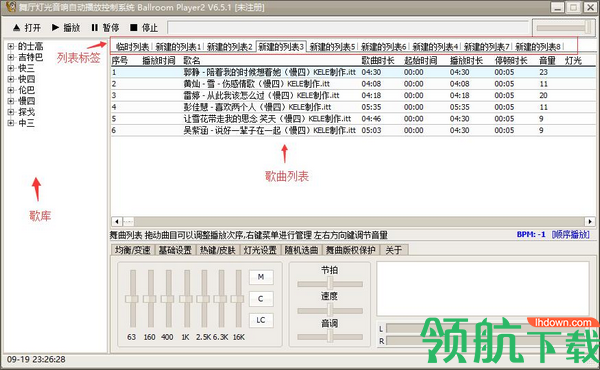Switch to the 新建的列表4 tab
Screen dimensions: 600x370
tap(435, 47)
